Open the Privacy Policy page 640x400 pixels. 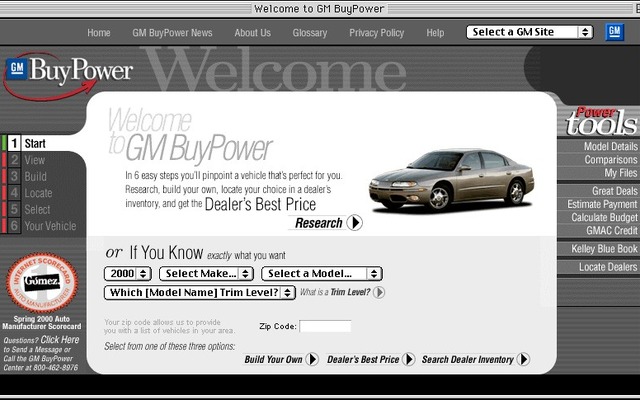tap(376, 33)
